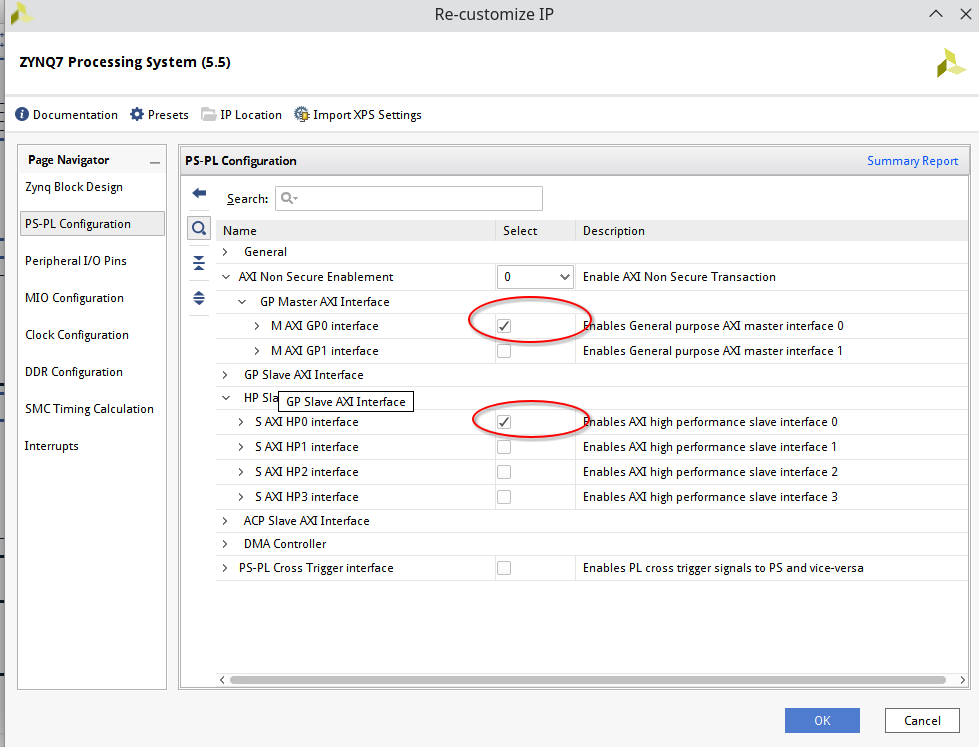Click the scrollbar left arrow
The width and height of the screenshot is (979, 747).
[222, 680]
